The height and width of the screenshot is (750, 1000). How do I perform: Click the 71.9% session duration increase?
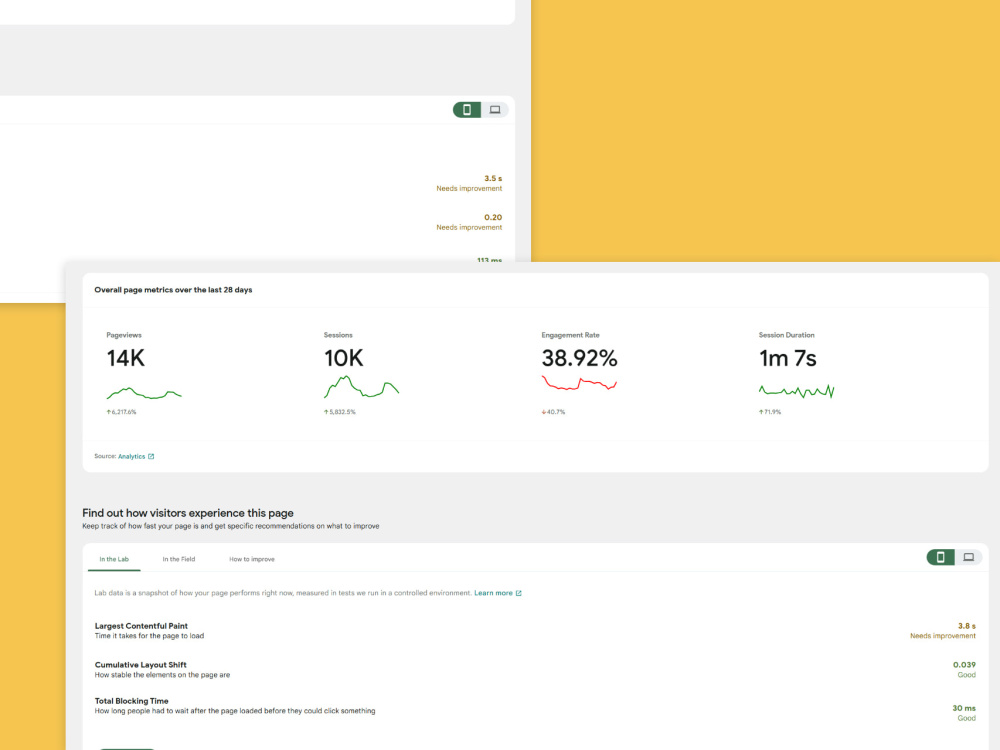pyautogui.click(x=770, y=412)
